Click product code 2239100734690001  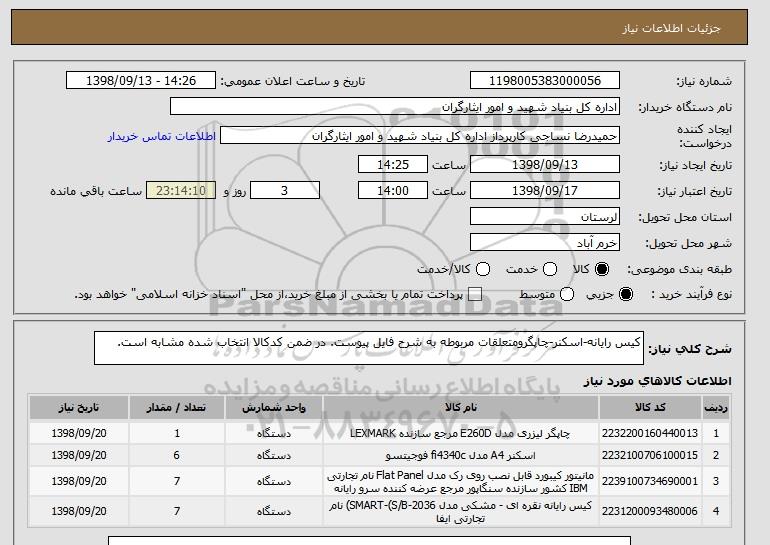tap(650, 482)
